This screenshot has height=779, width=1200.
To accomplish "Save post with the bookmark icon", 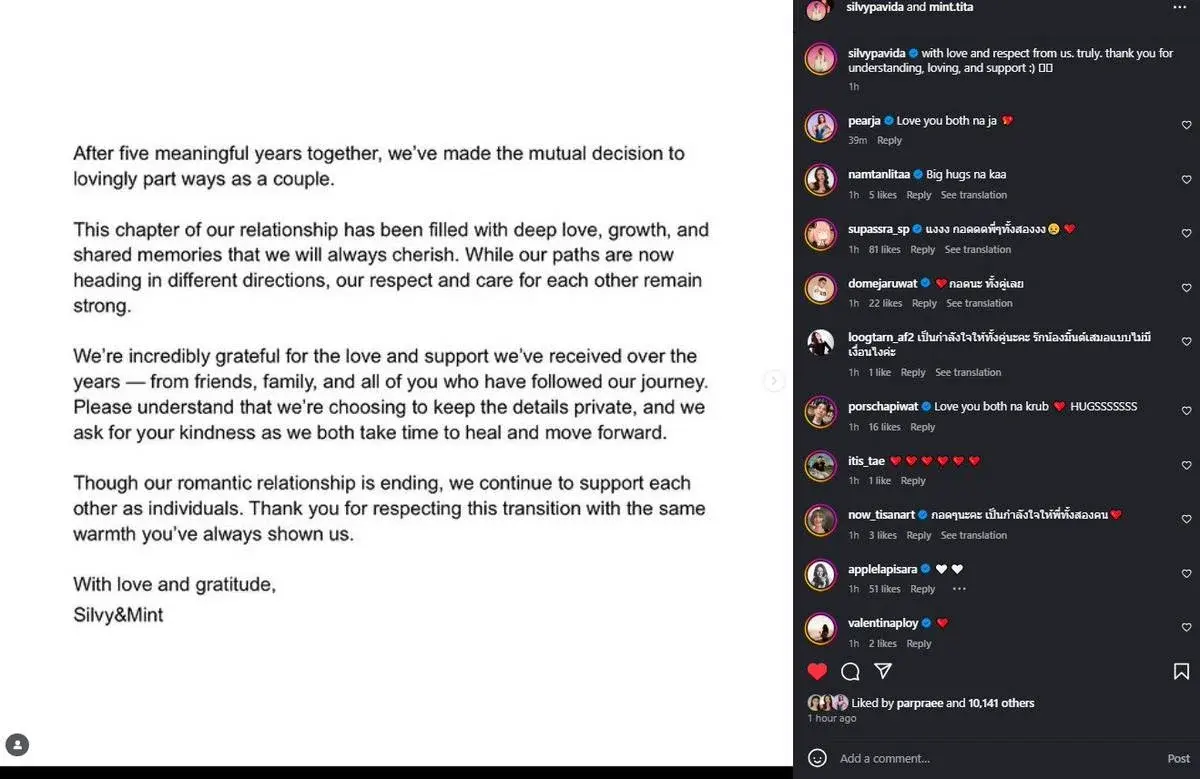I will click(1181, 671).
